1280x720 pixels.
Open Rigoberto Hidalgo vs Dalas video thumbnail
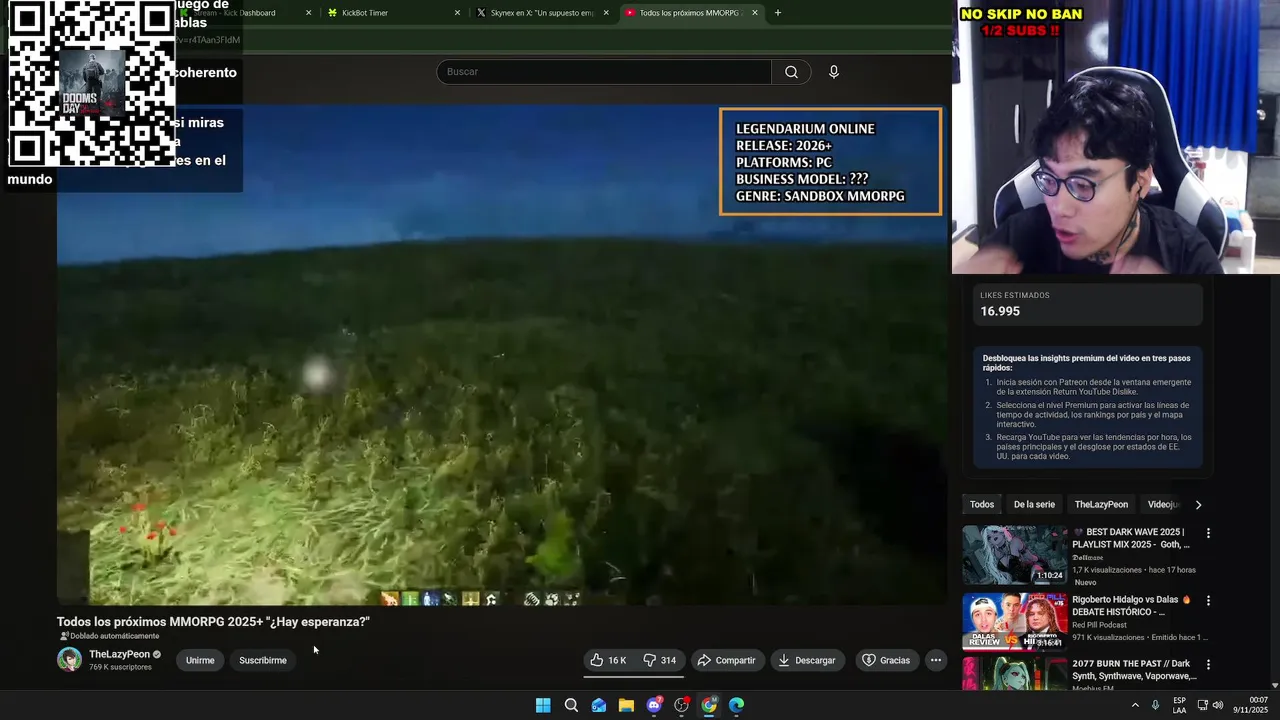(x=1015, y=622)
